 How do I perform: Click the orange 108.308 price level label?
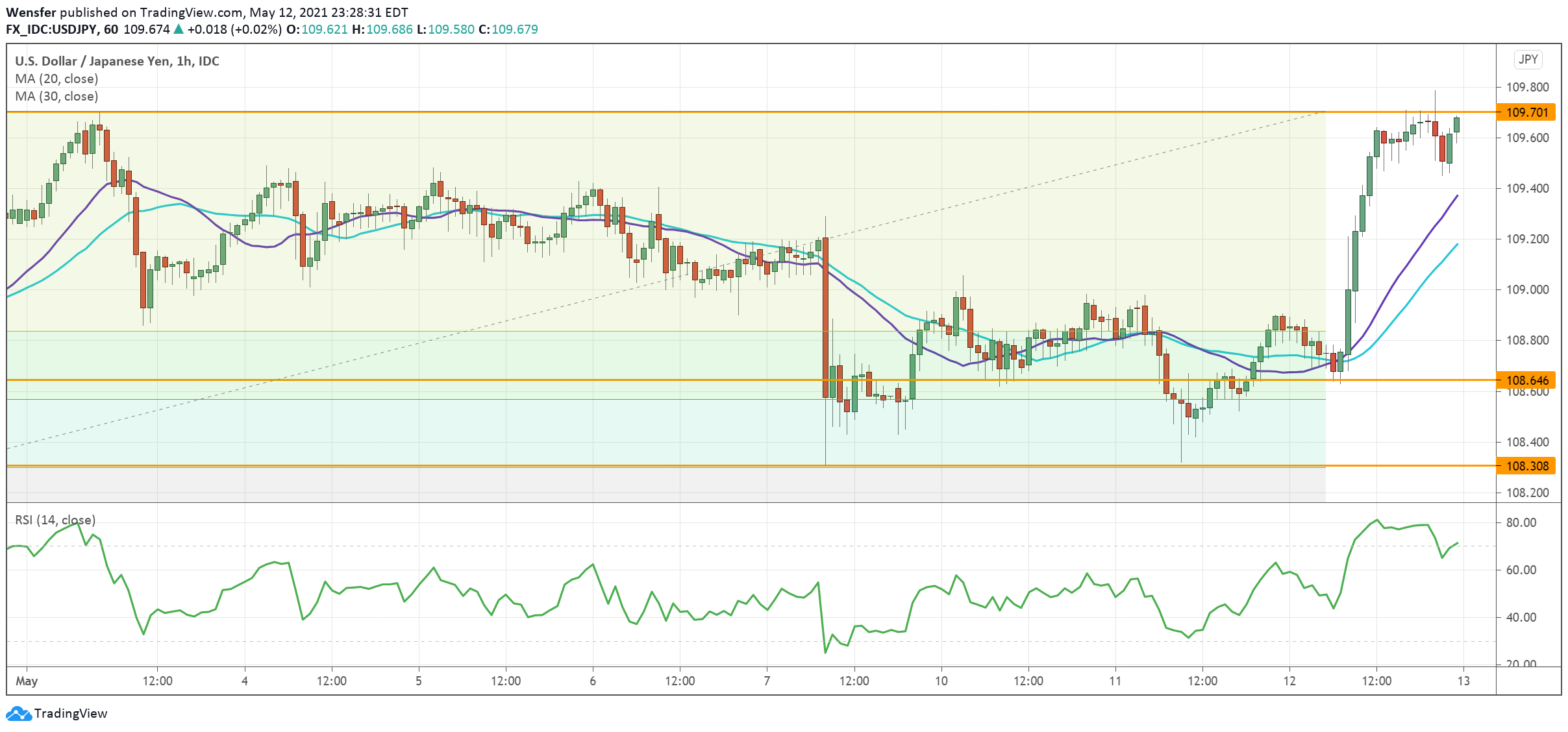click(1527, 466)
